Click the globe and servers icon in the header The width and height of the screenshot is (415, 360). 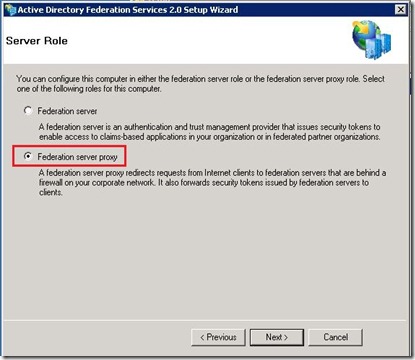coord(371,40)
